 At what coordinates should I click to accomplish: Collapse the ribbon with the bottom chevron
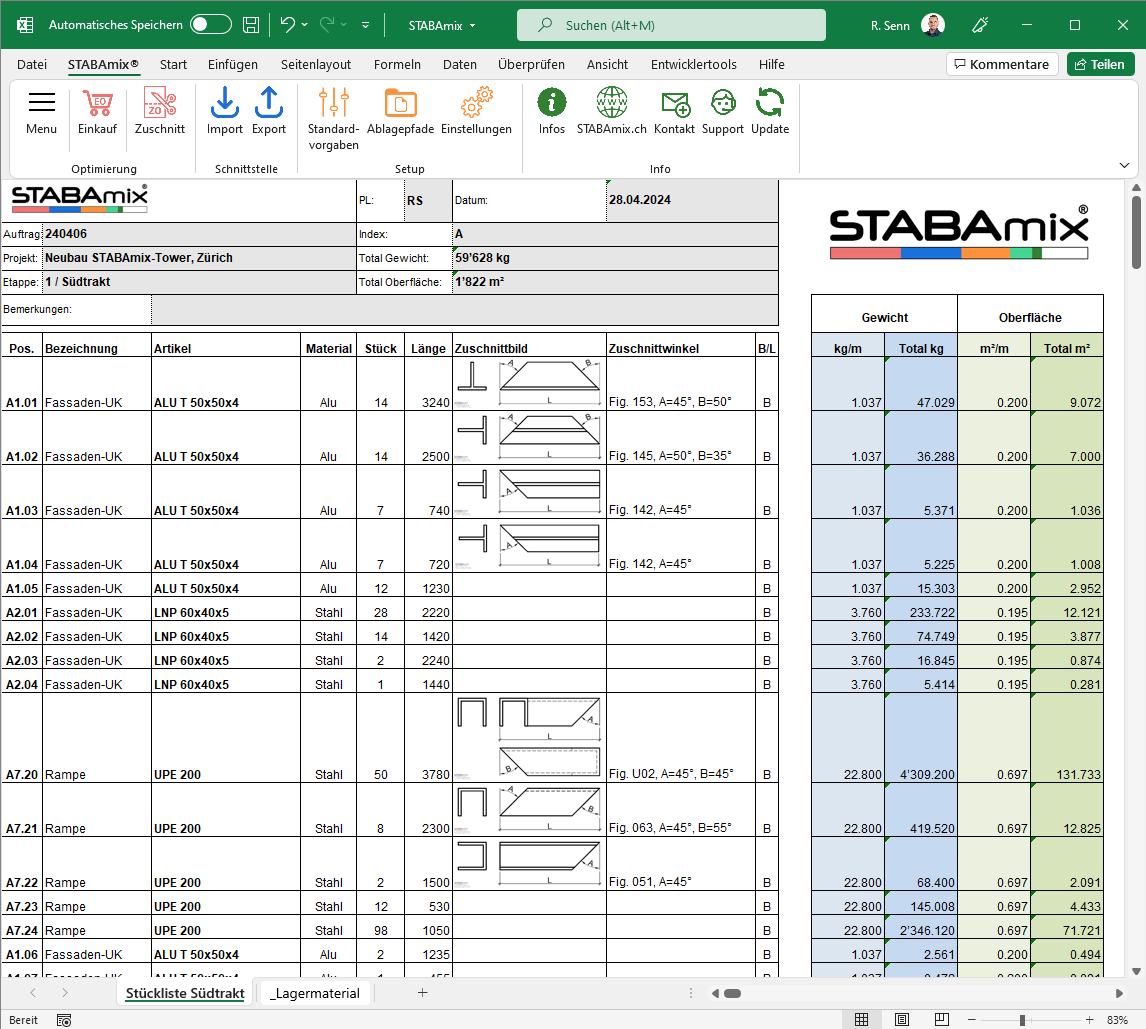point(1124,164)
